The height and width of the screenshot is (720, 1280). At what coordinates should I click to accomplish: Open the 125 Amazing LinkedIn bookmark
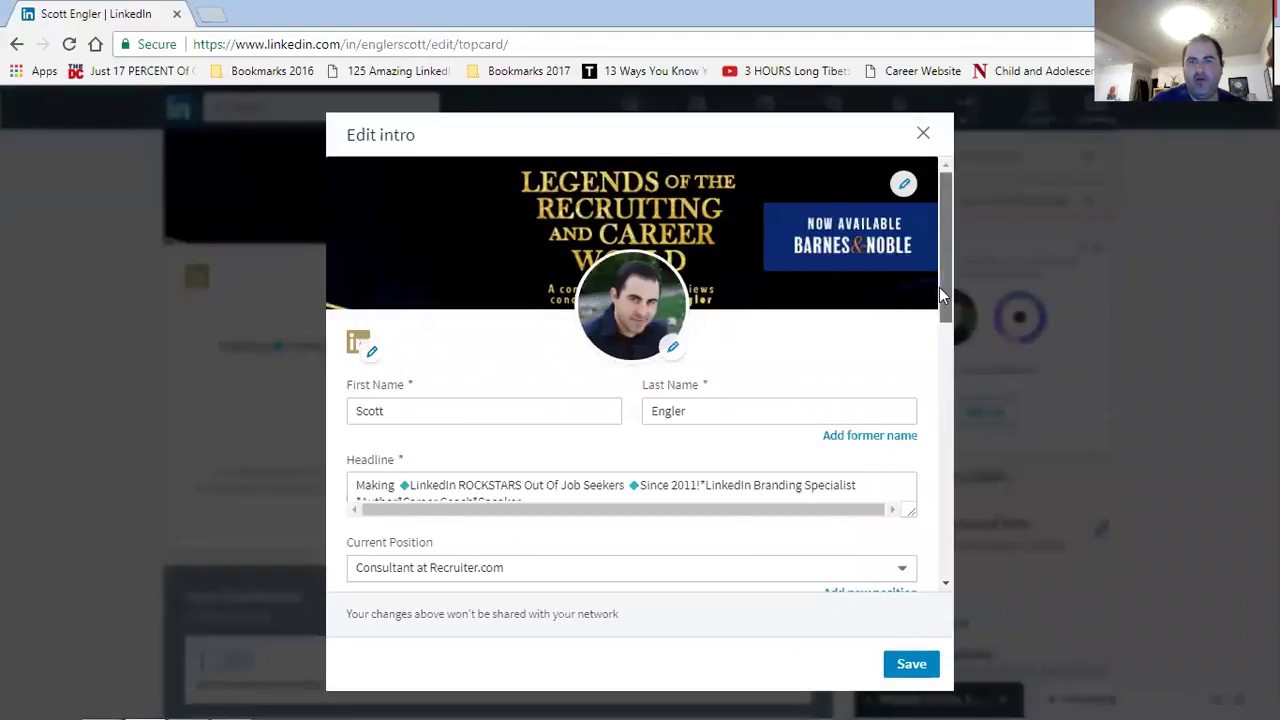[389, 71]
